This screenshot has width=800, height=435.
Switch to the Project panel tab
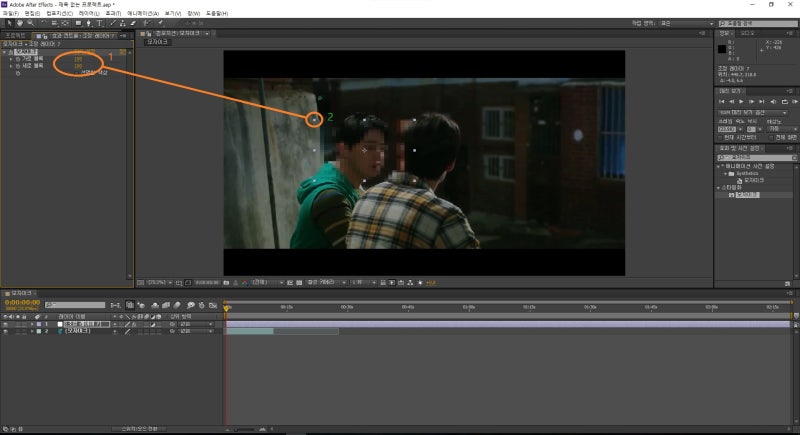[x=14, y=36]
